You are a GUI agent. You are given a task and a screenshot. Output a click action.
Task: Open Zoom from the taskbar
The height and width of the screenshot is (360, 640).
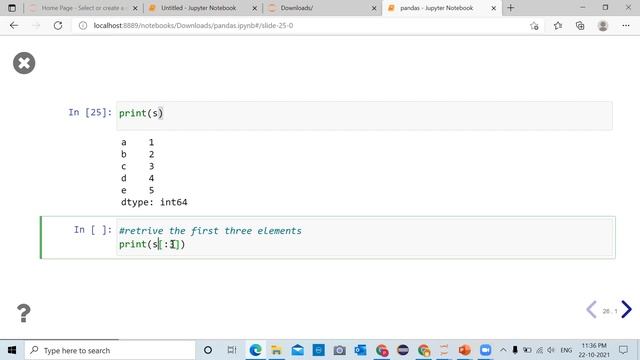[x=485, y=350]
